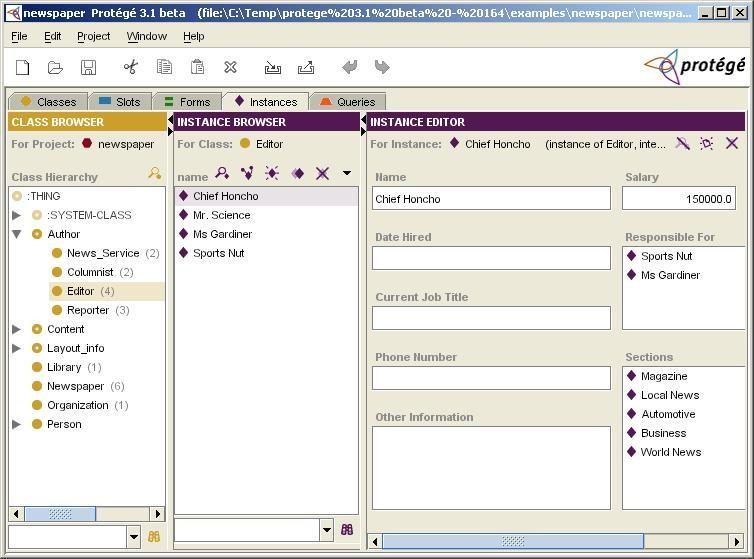Click the Undo arrow icon

coord(350,67)
